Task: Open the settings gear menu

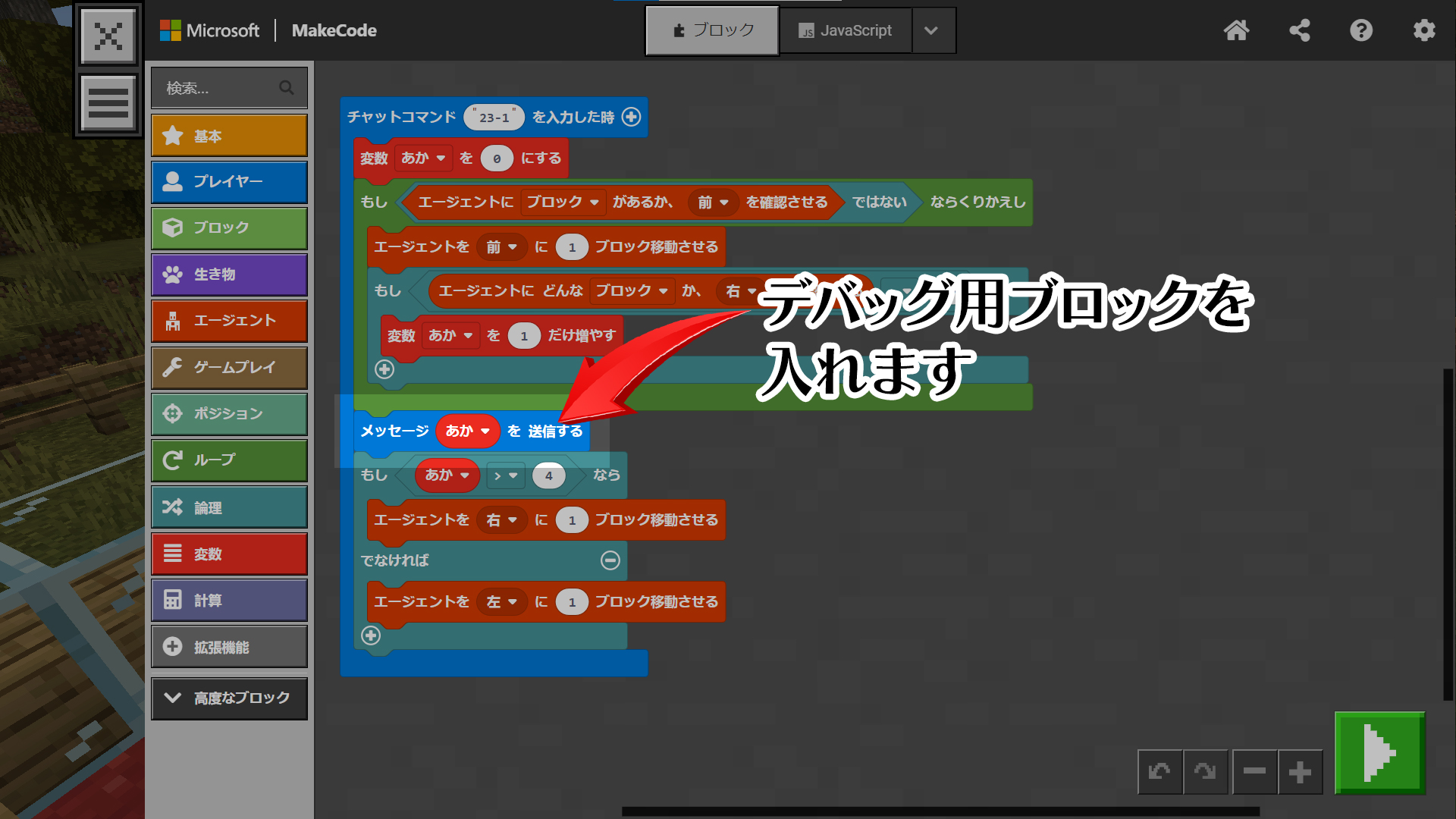Action: coord(1424,30)
